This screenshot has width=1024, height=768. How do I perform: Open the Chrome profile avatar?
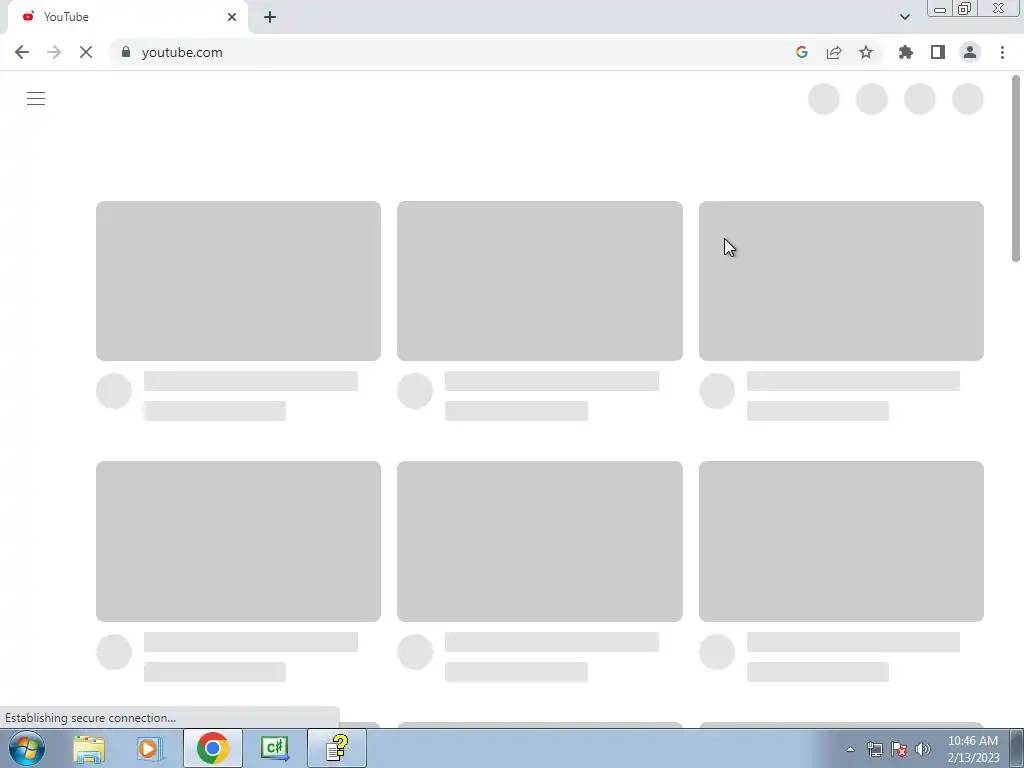[970, 52]
